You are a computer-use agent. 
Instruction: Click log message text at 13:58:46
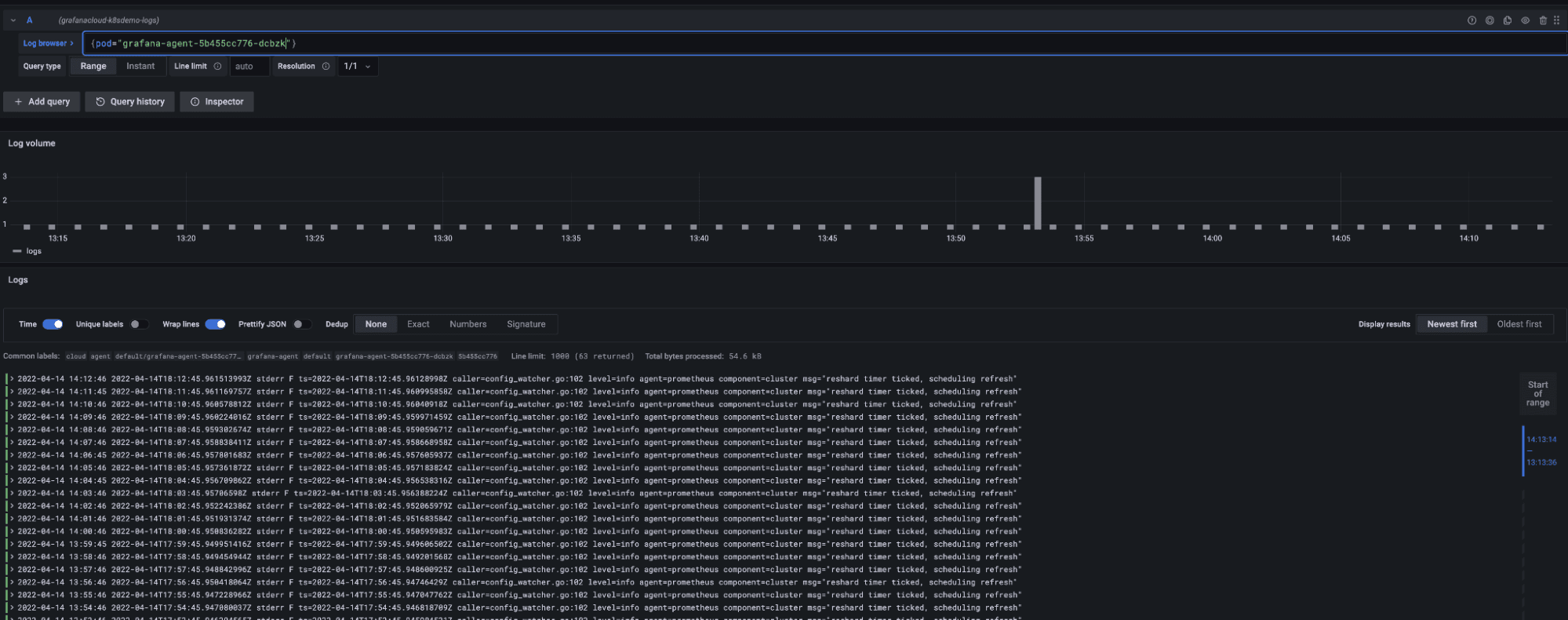coord(566,557)
